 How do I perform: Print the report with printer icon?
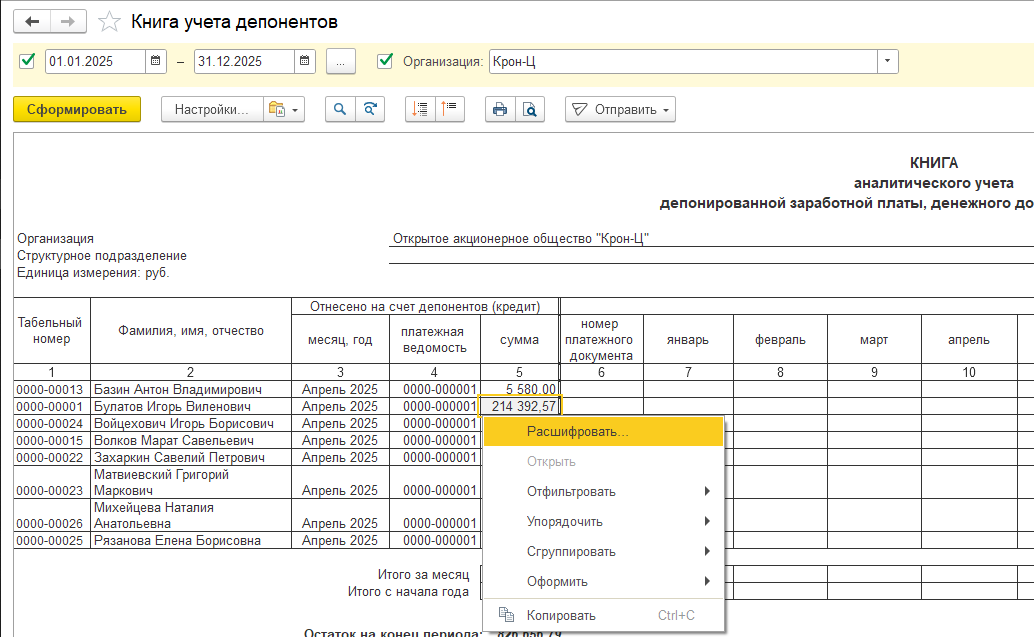click(500, 110)
